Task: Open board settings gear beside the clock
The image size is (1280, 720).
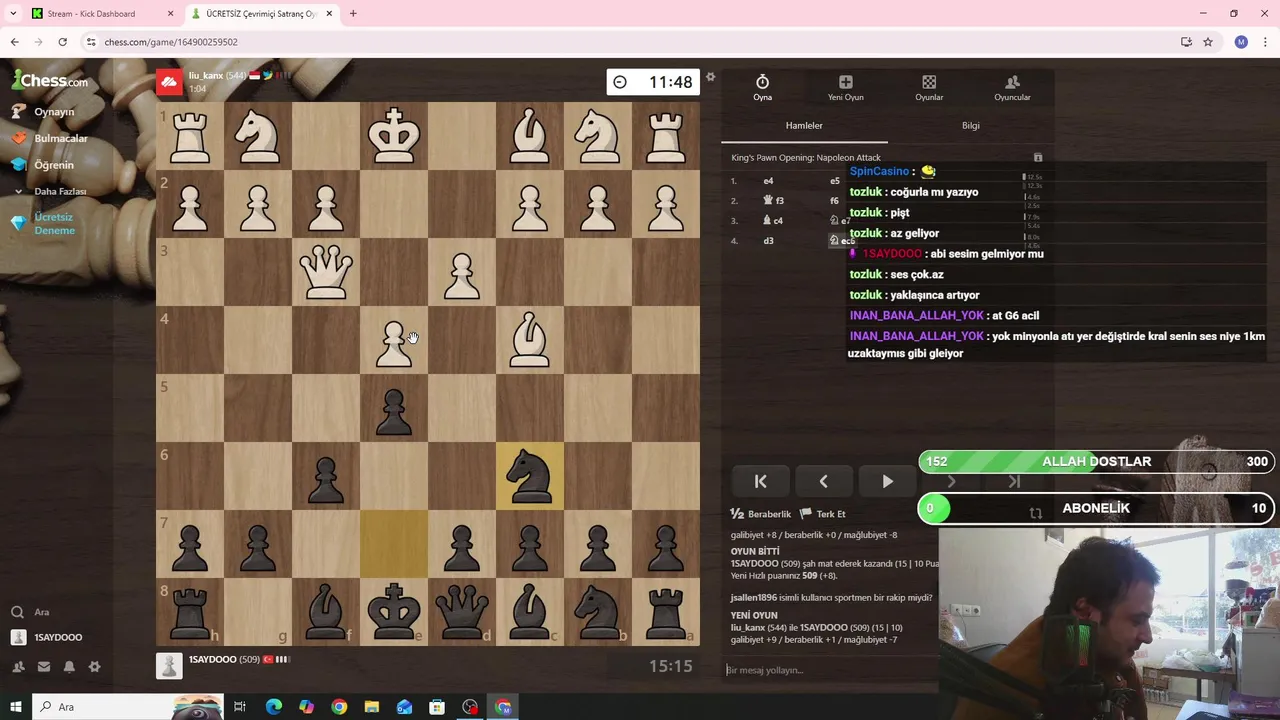Action: point(710,77)
